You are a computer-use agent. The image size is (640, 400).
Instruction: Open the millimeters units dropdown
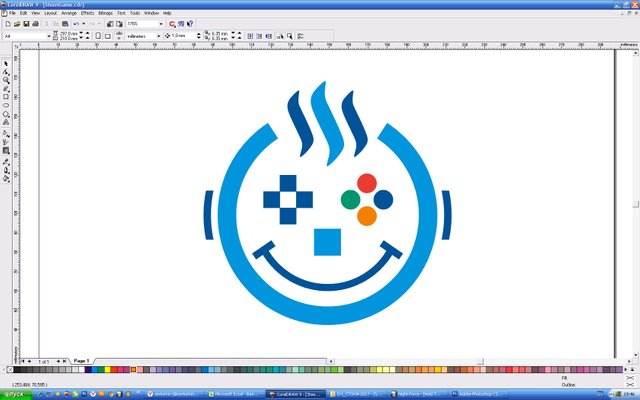click(158, 36)
